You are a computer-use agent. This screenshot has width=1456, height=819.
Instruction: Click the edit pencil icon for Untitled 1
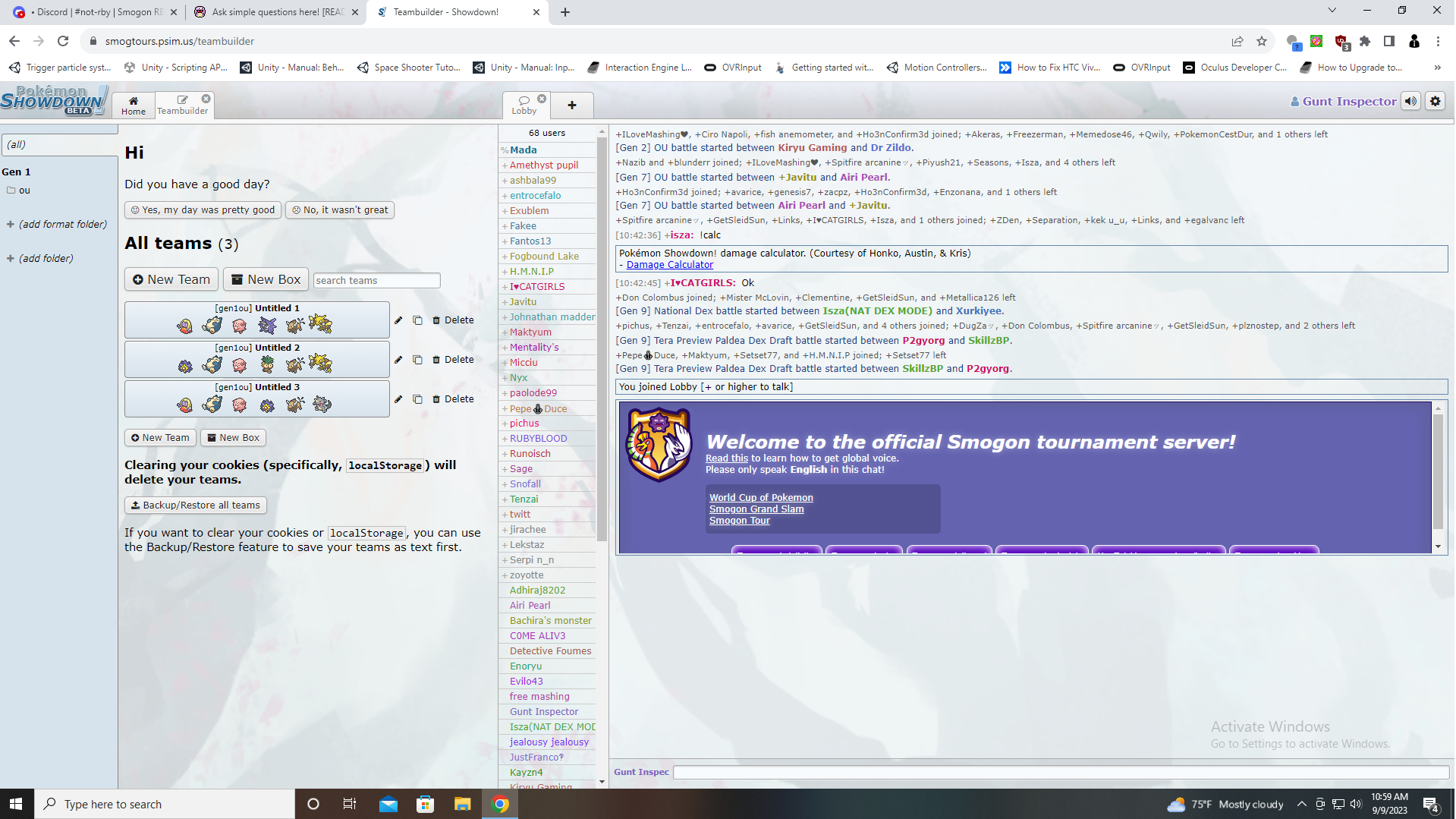pos(398,320)
